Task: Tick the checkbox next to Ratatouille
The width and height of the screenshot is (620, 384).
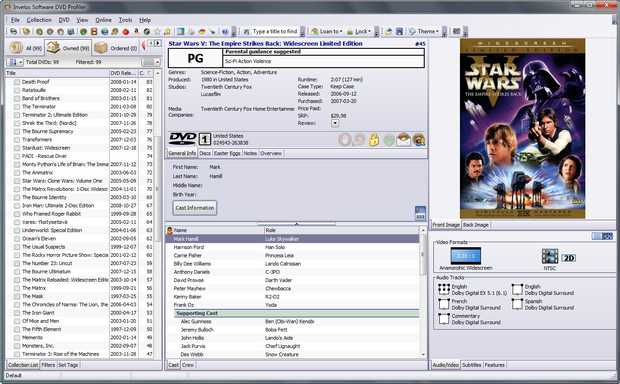Action: point(17,90)
